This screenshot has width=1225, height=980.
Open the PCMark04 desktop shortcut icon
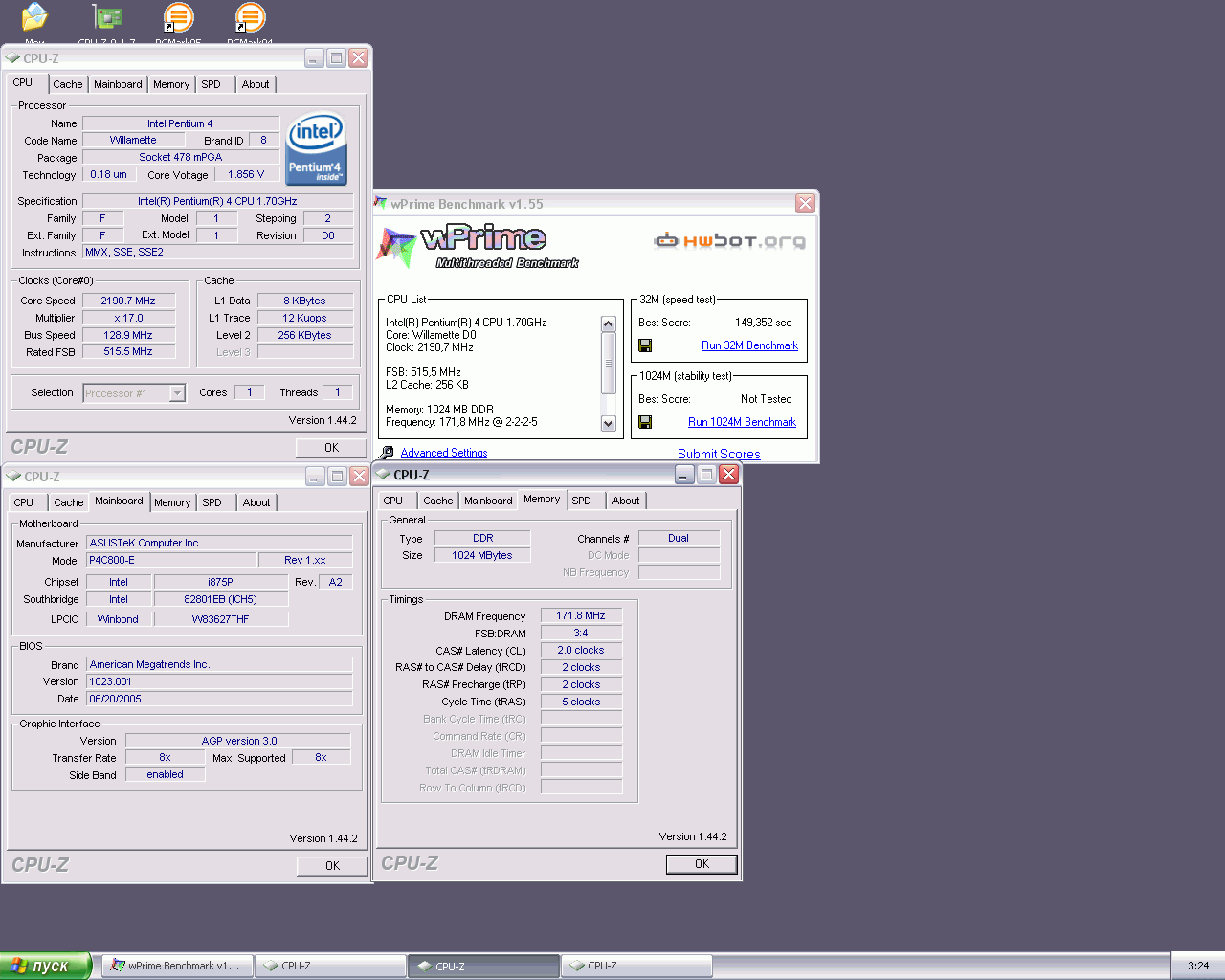(x=250, y=16)
